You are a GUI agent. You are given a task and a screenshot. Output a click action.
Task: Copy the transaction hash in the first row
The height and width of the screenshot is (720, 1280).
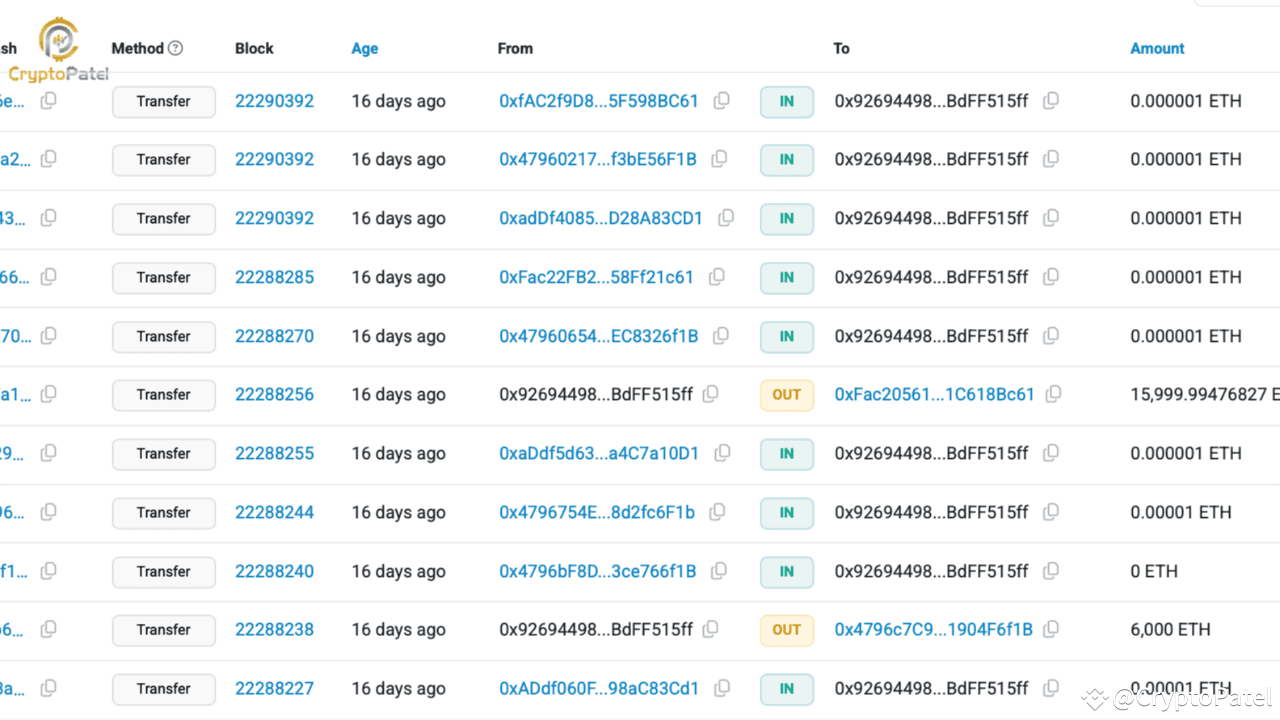pyautogui.click(x=47, y=100)
